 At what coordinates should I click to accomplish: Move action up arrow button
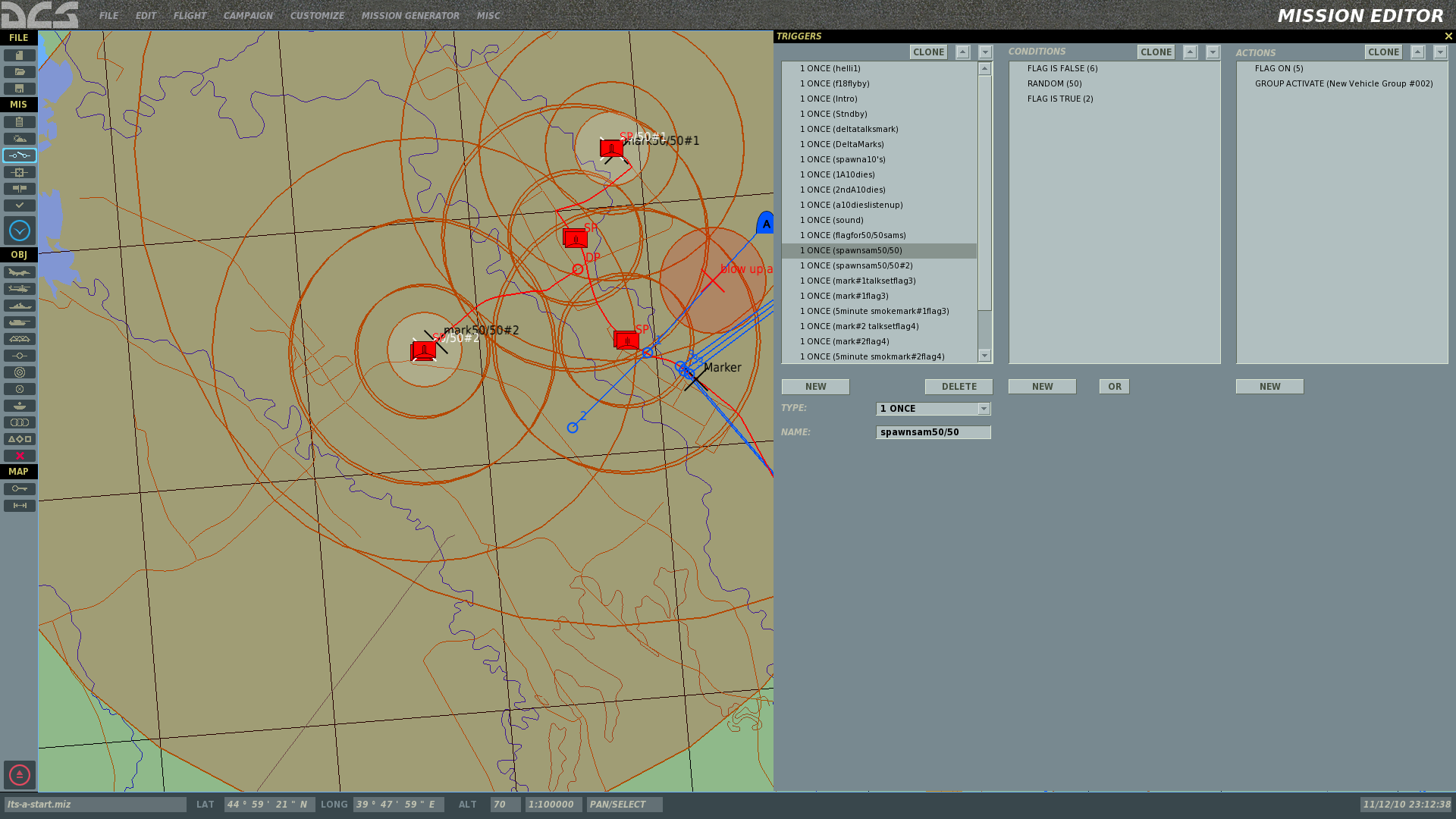1418,52
